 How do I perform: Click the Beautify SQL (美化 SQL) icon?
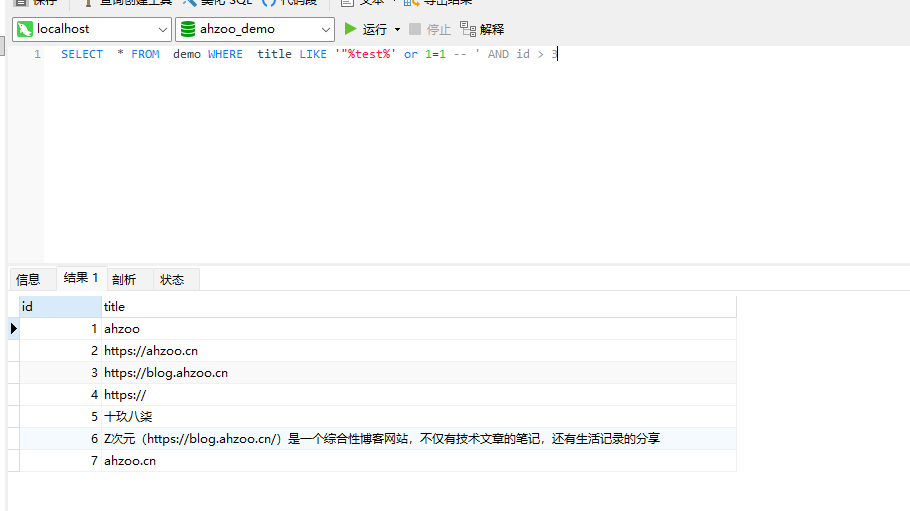click(x=190, y=3)
